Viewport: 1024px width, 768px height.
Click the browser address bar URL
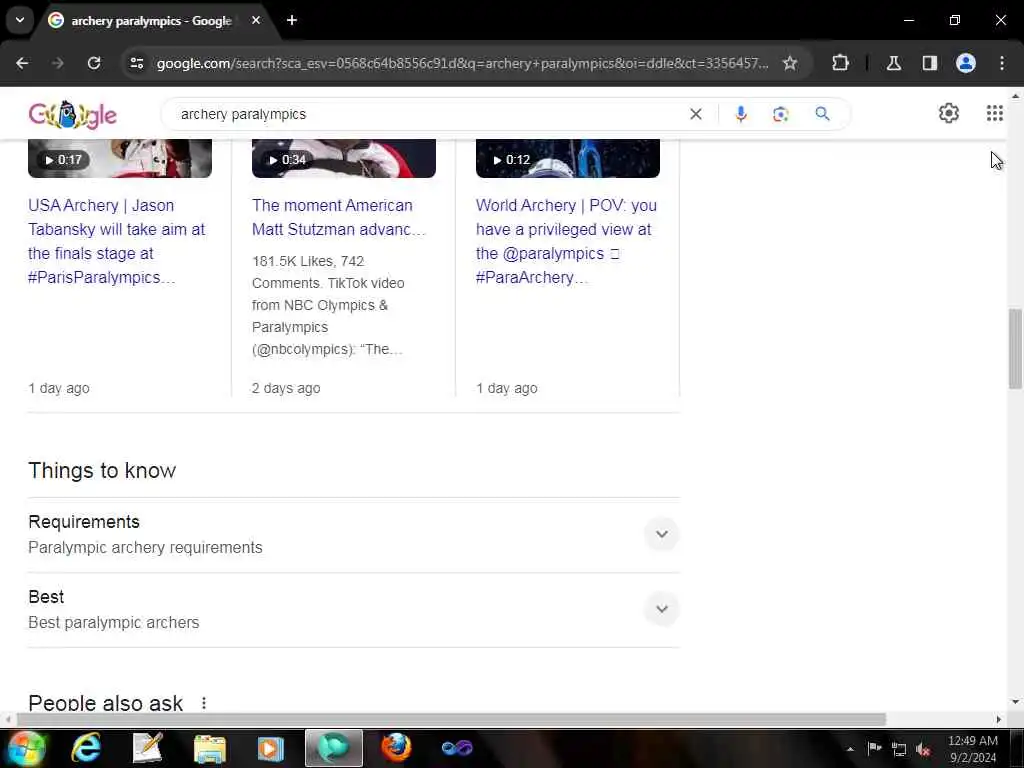[462, 63]
